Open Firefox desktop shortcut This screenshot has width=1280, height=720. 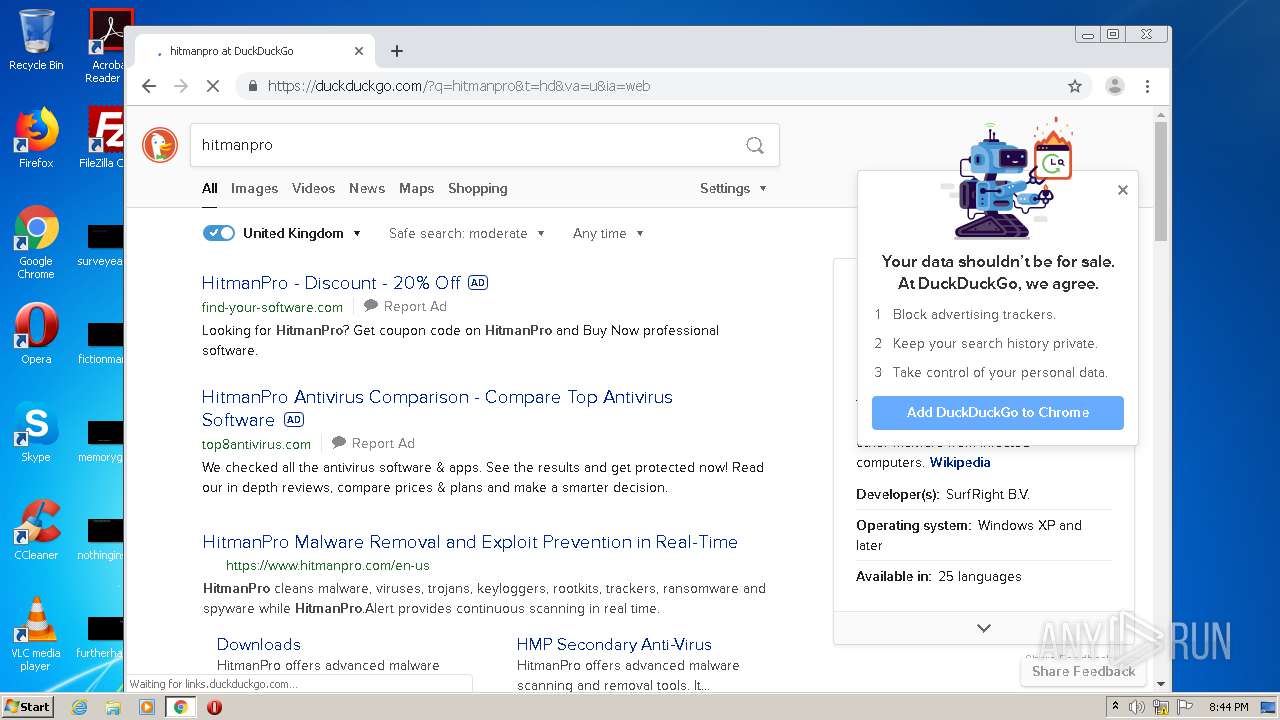pyautogui.click(x=36, y=138)
